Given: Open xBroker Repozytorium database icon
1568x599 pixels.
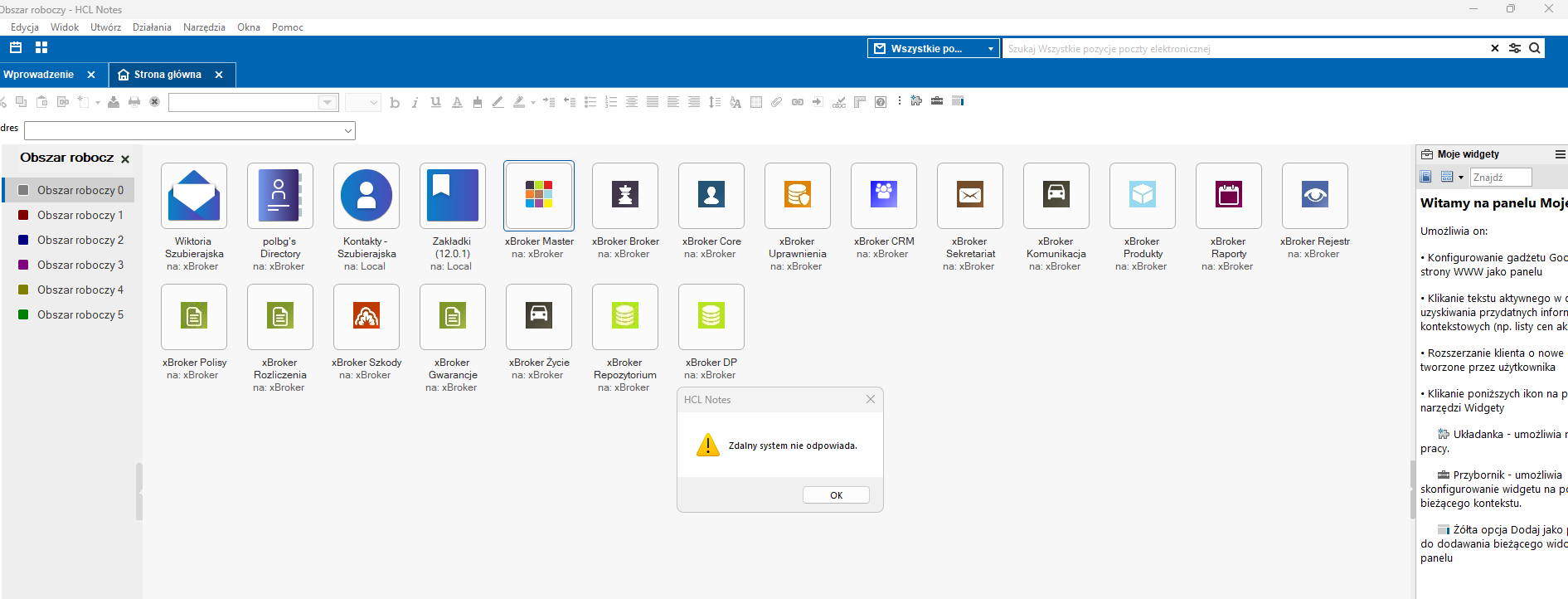Looking at the screenshot, I should (x=625, y=317).
